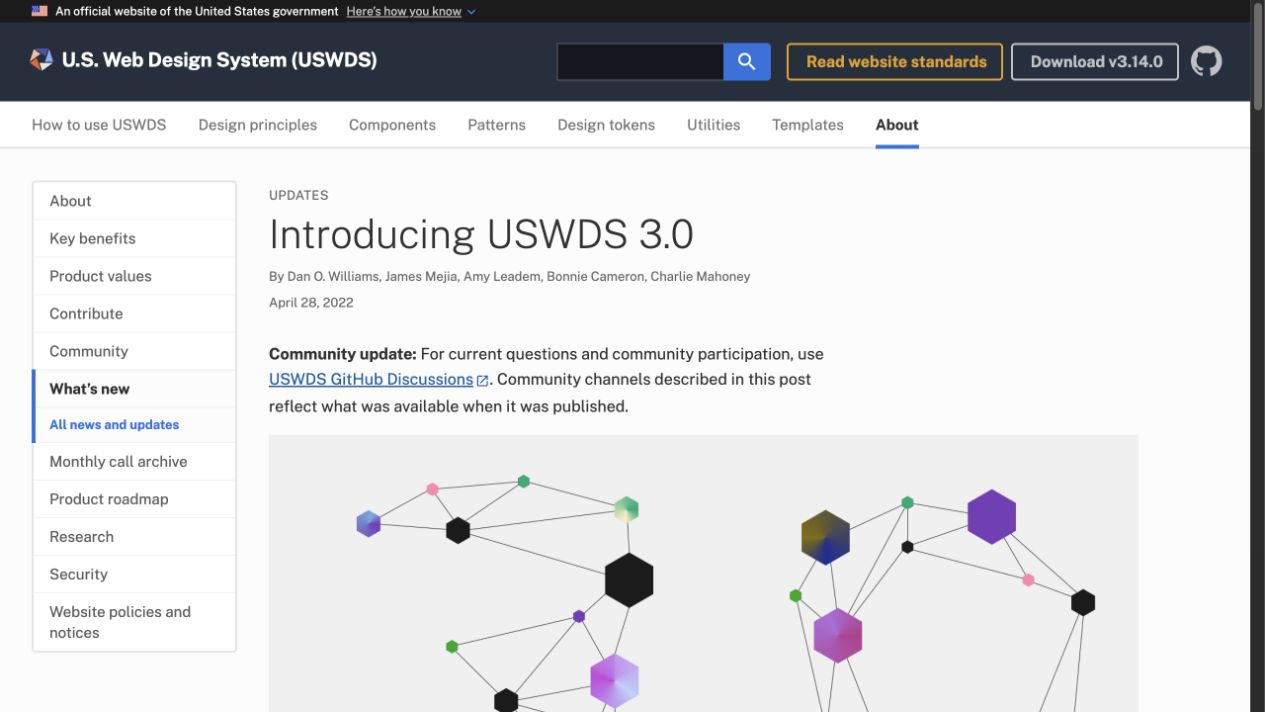Open Contribute sidebar link
The height and width of the screenshot is (712, 1265).
tap(134, 313)
